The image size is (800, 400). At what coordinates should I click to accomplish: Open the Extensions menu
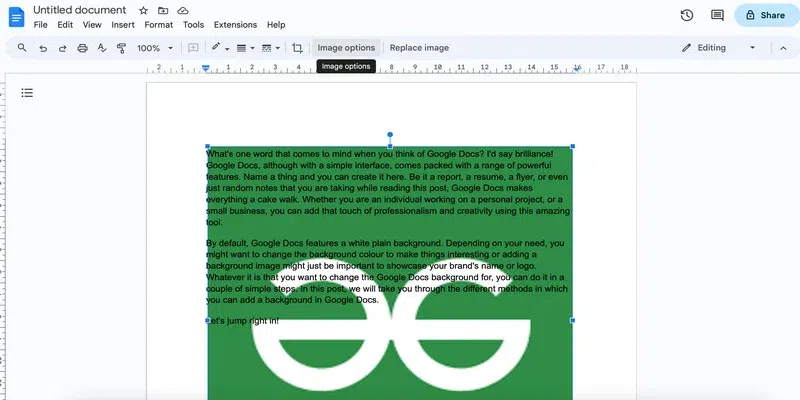pyautogui.click(x=235, y=24)
